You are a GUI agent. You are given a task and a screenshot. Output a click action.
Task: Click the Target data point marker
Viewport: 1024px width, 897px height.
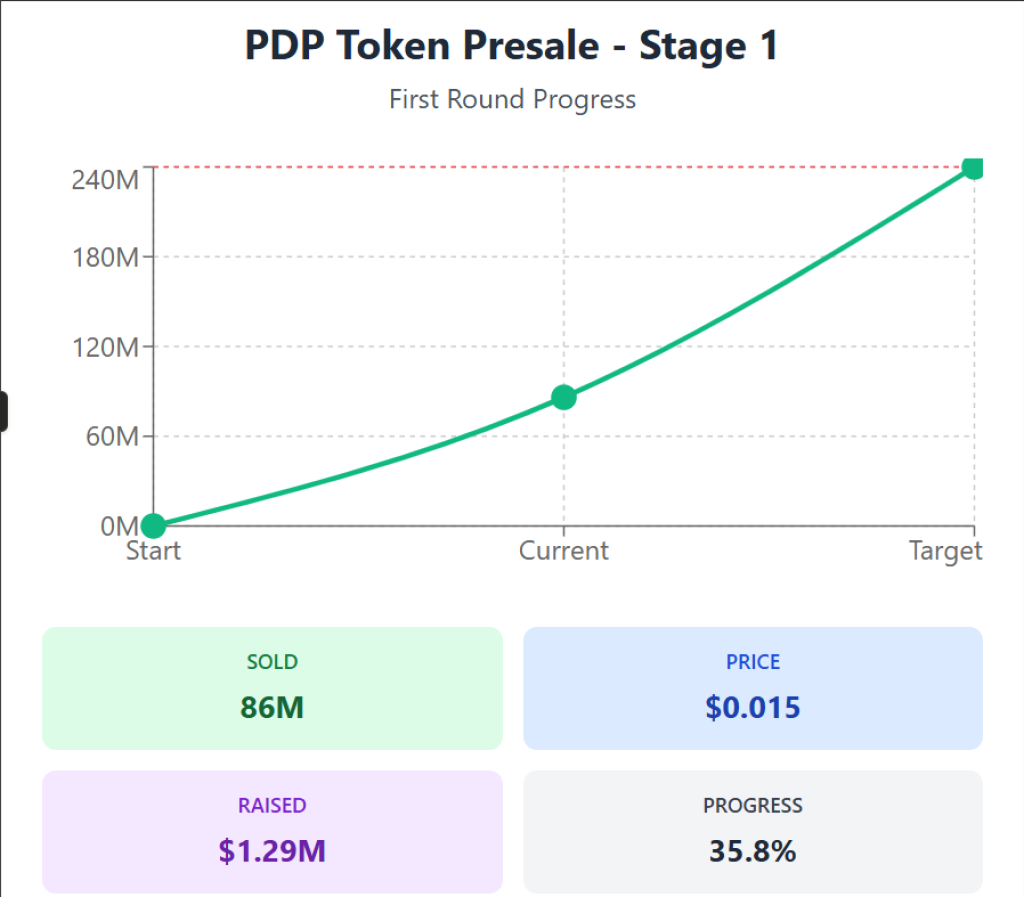coord(973,167)
